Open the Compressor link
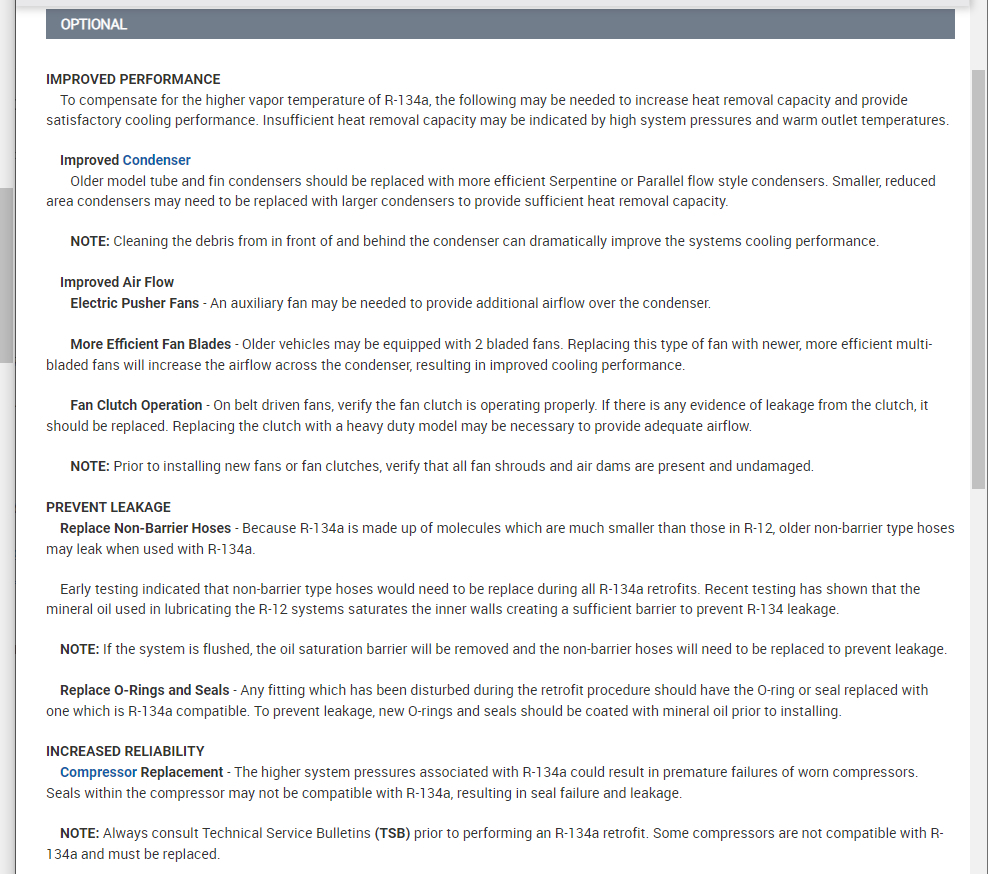The width and height of the screenshot is (988, 874). 99,772
